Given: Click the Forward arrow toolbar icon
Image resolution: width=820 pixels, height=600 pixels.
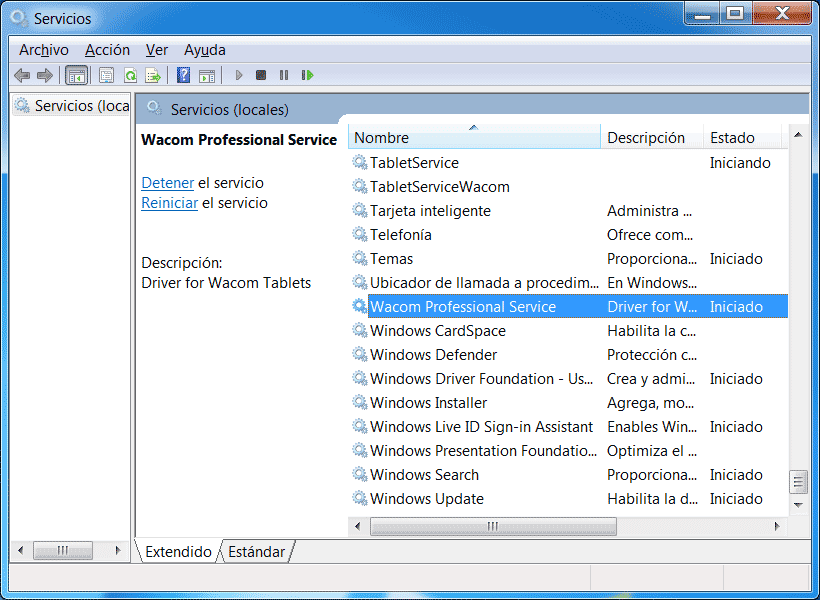Looking at the screenshot, I should (45, 75).
